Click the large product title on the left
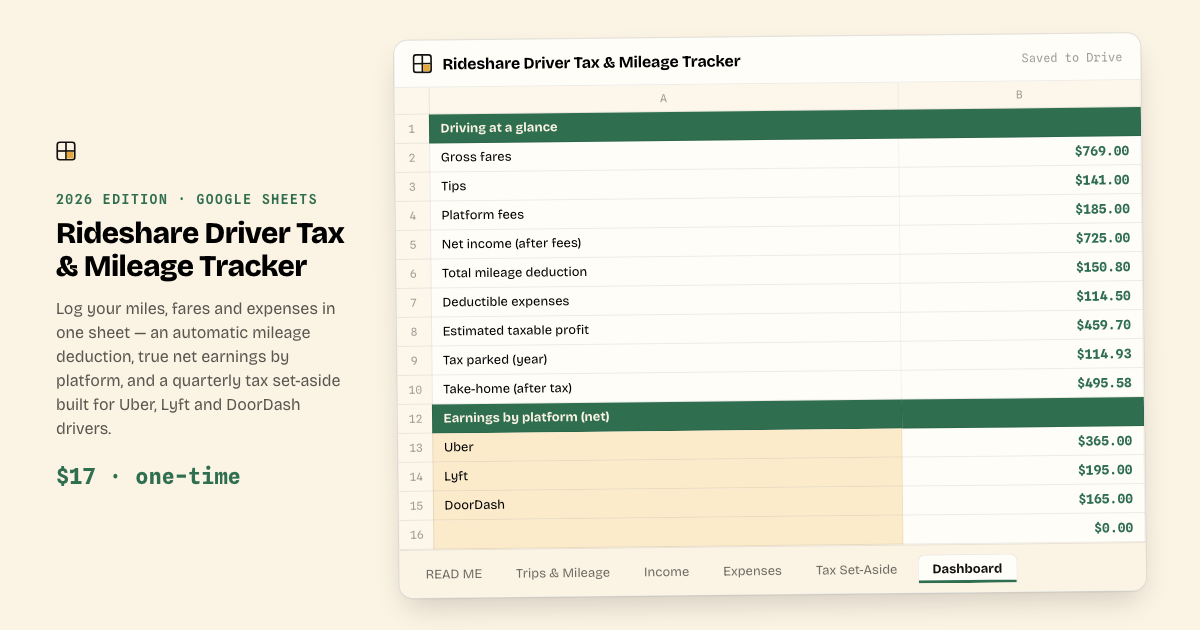 pos(200,249)
